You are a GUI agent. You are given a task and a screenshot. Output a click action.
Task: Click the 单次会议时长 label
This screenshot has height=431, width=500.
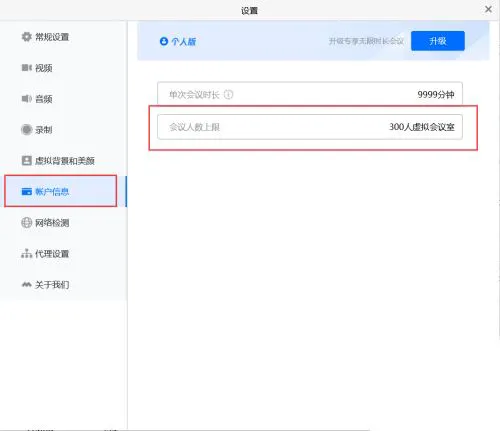point(194,95)
